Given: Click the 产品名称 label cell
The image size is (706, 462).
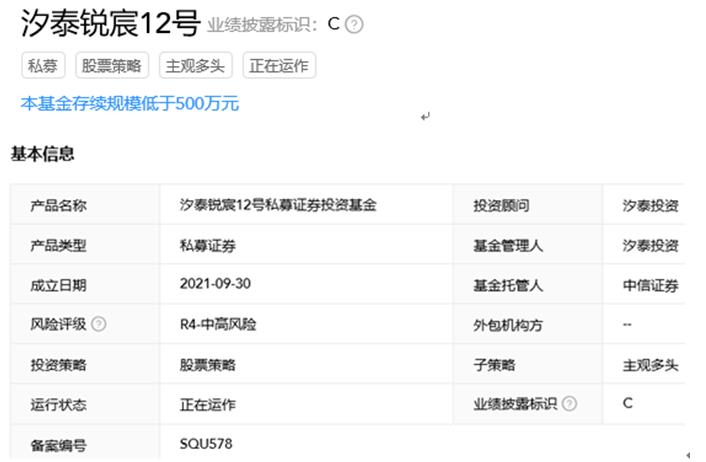Looking at the screenshot, I should pyautogui.click(x=85, y=205).
